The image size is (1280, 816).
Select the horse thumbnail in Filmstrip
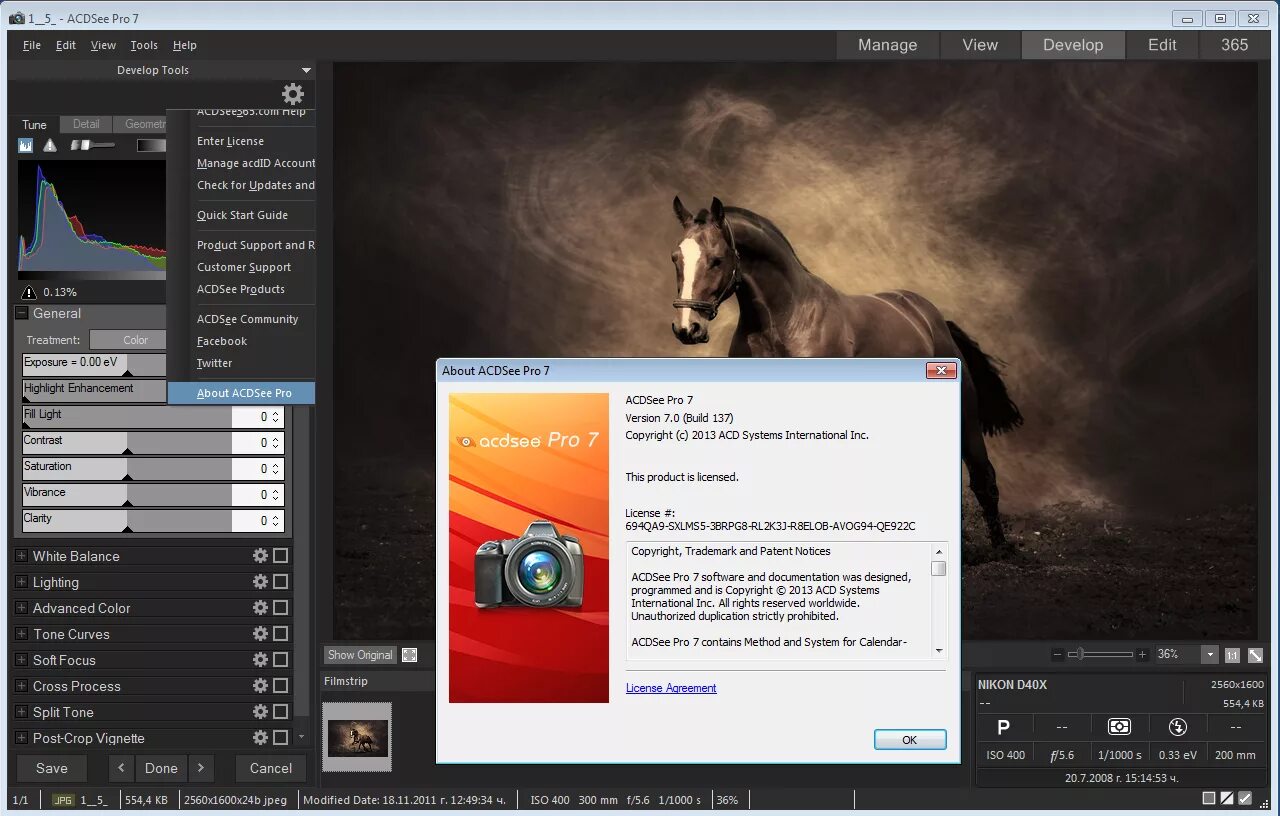357,737
